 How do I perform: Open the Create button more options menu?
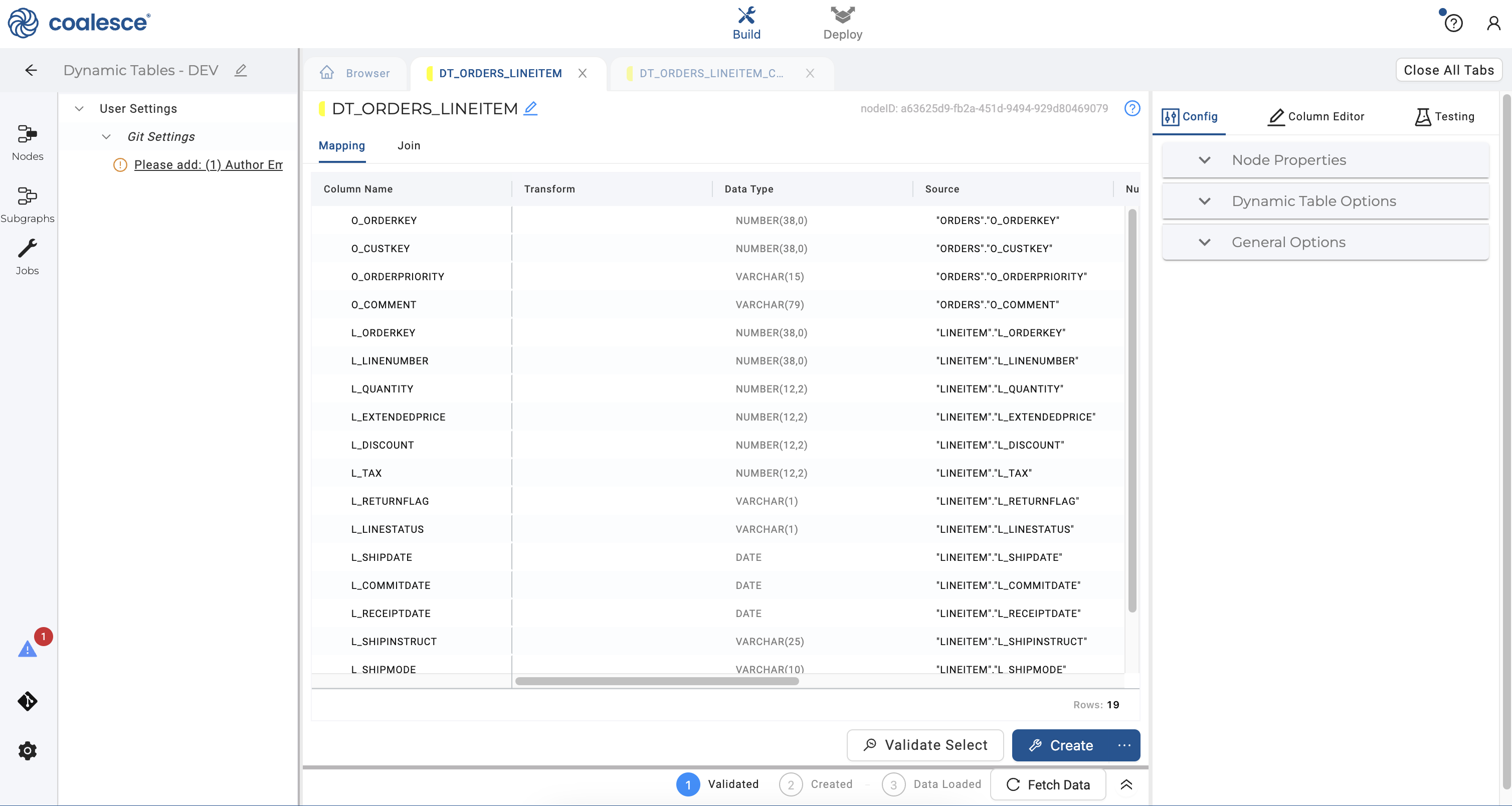1124,745
